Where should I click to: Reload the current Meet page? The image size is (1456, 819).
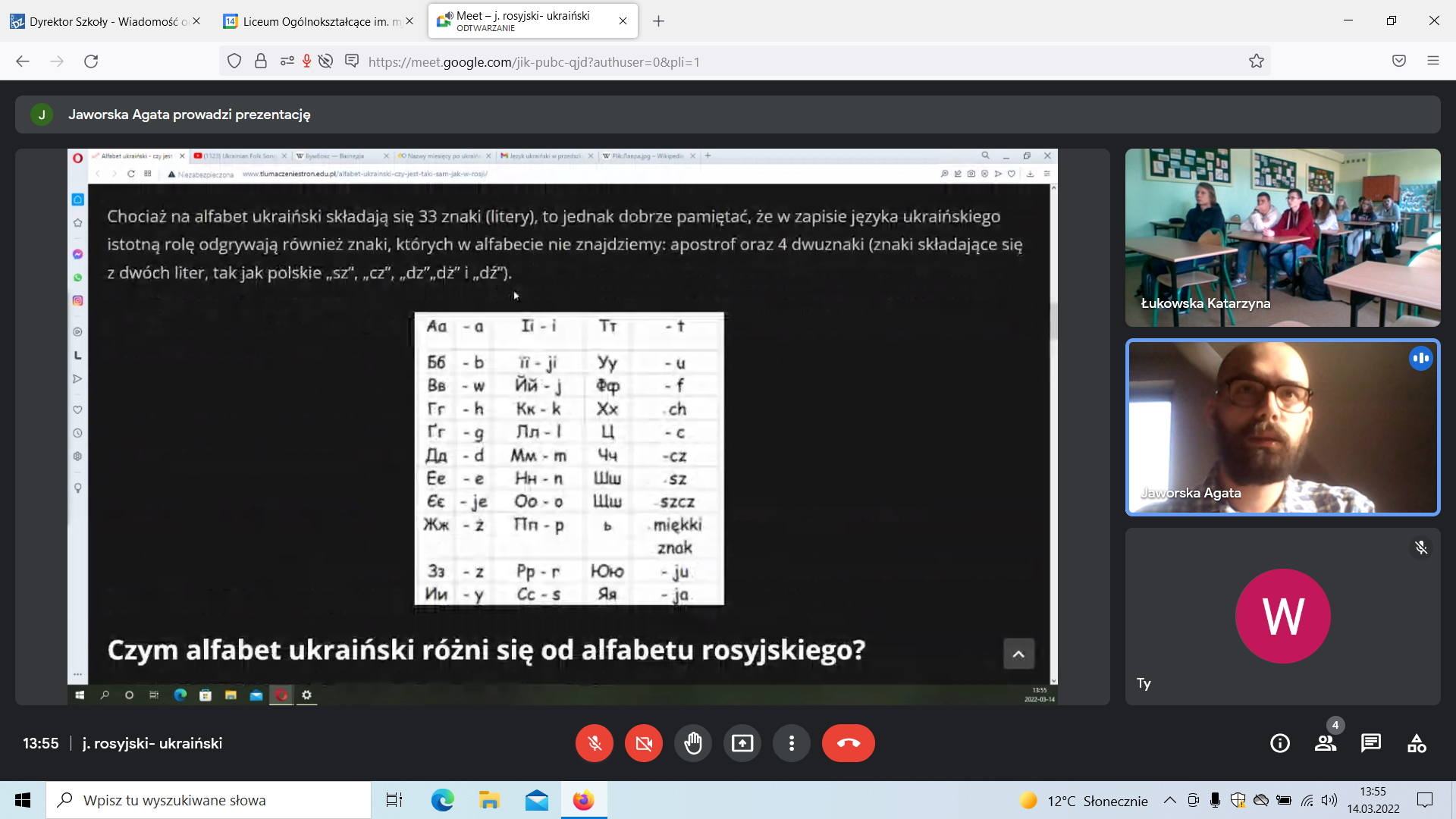pyautogui.click(x=91, y=61)
